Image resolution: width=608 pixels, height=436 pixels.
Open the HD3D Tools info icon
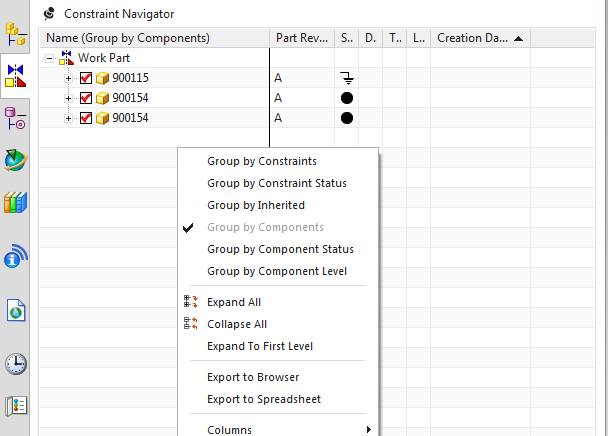point(16,256)
